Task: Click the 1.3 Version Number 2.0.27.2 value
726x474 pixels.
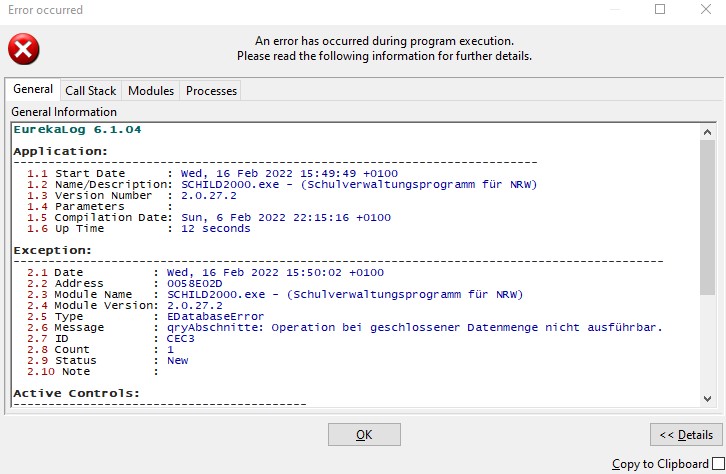Action: (209, 195)
